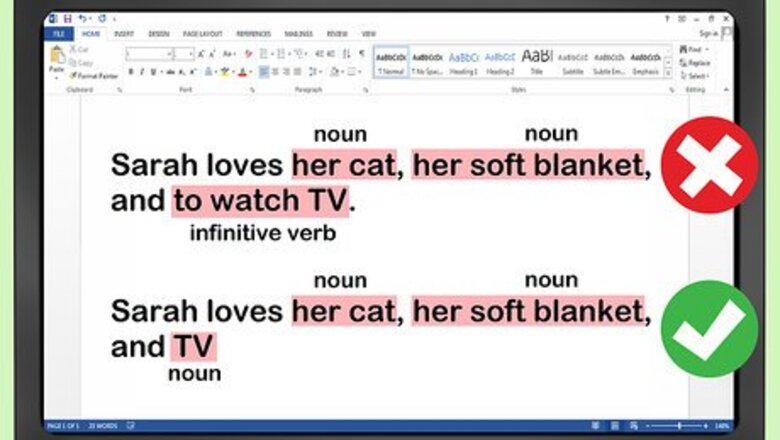Screen dimensions: 780x440
Task: Toggle align left paragraph button
Action: click(264, 72)
